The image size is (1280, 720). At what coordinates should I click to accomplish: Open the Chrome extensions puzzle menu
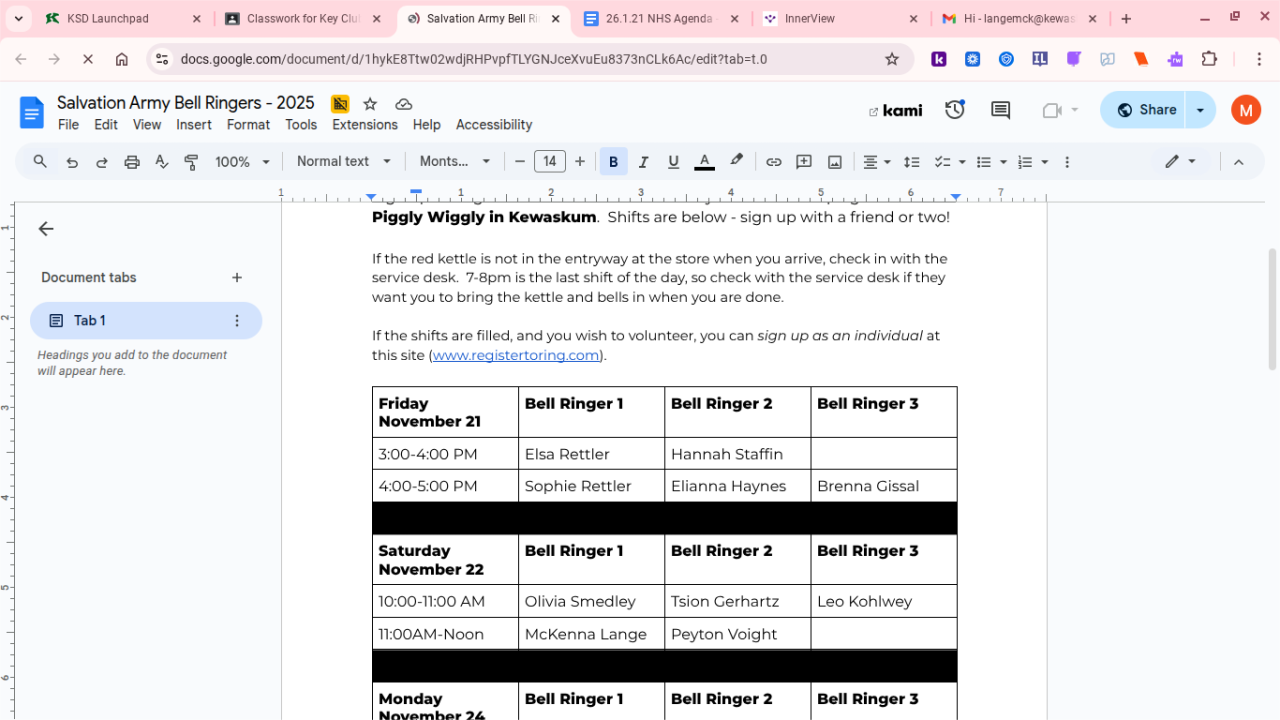click(x=1210, y=59)
